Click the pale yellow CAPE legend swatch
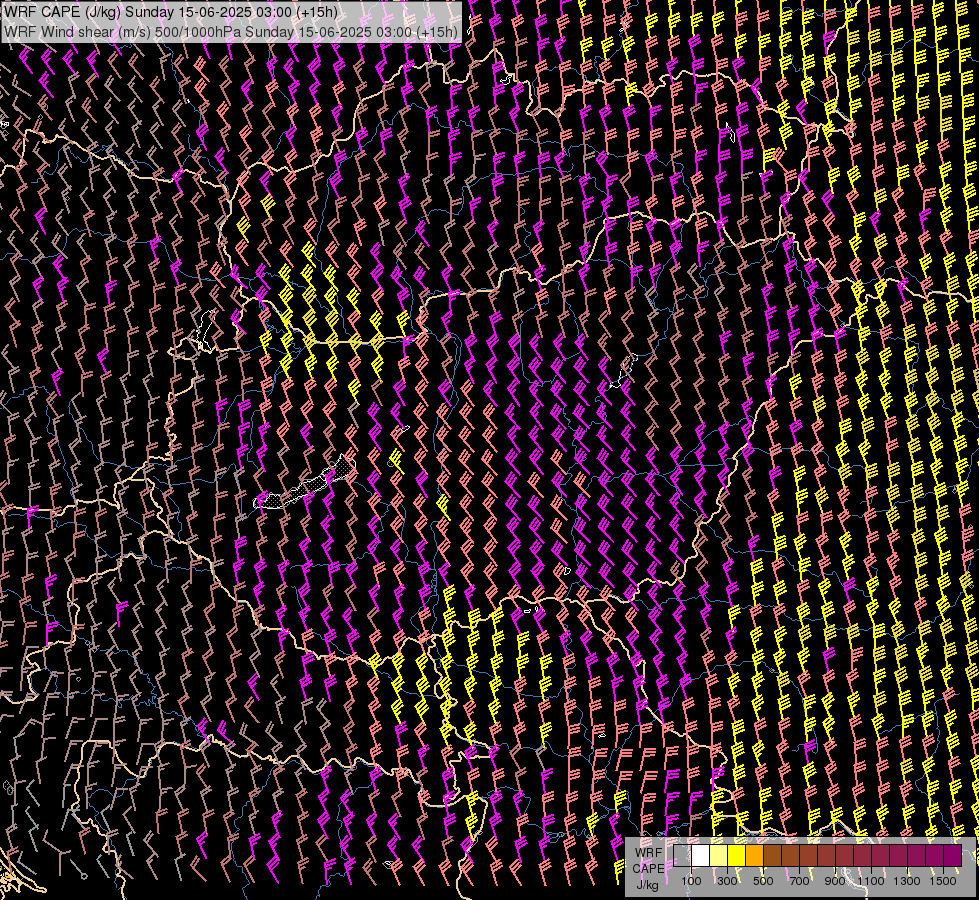This screenshot has width=979, height=900. pyautogui.click(x=719, y=855)
